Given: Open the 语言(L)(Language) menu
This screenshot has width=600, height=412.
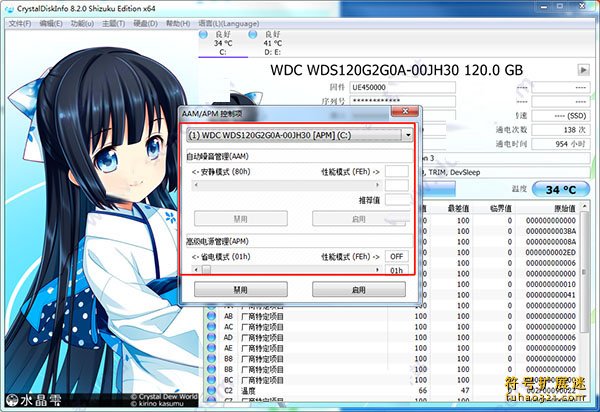Looking at the screenshot, I should tap(229, 24).
